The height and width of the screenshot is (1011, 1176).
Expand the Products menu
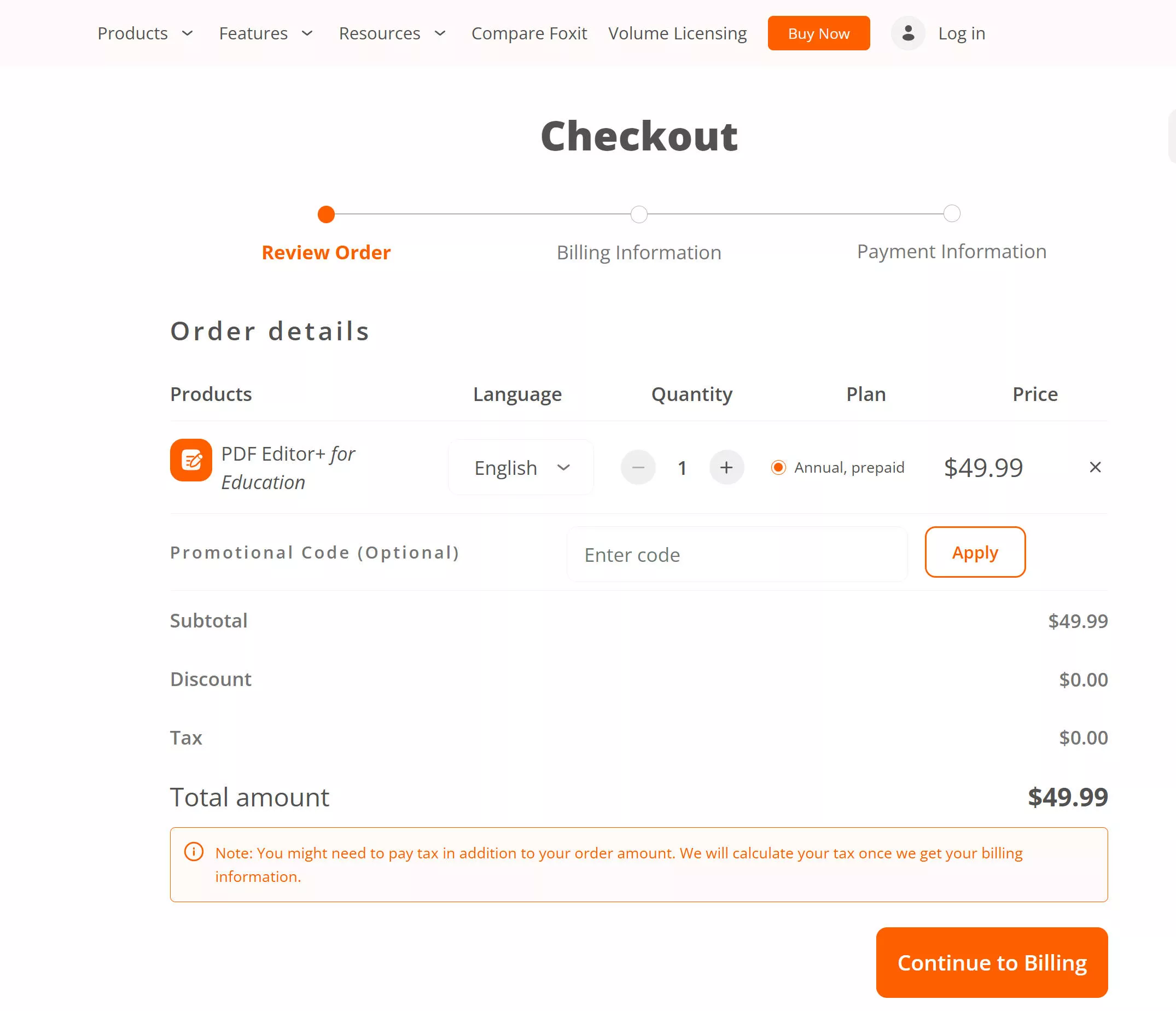[x=145, y=33]
